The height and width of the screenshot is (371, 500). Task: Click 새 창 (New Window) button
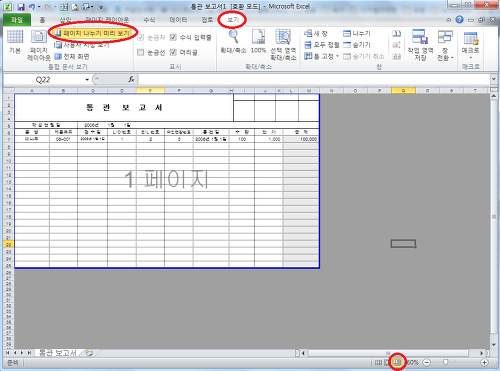[316, 33]
